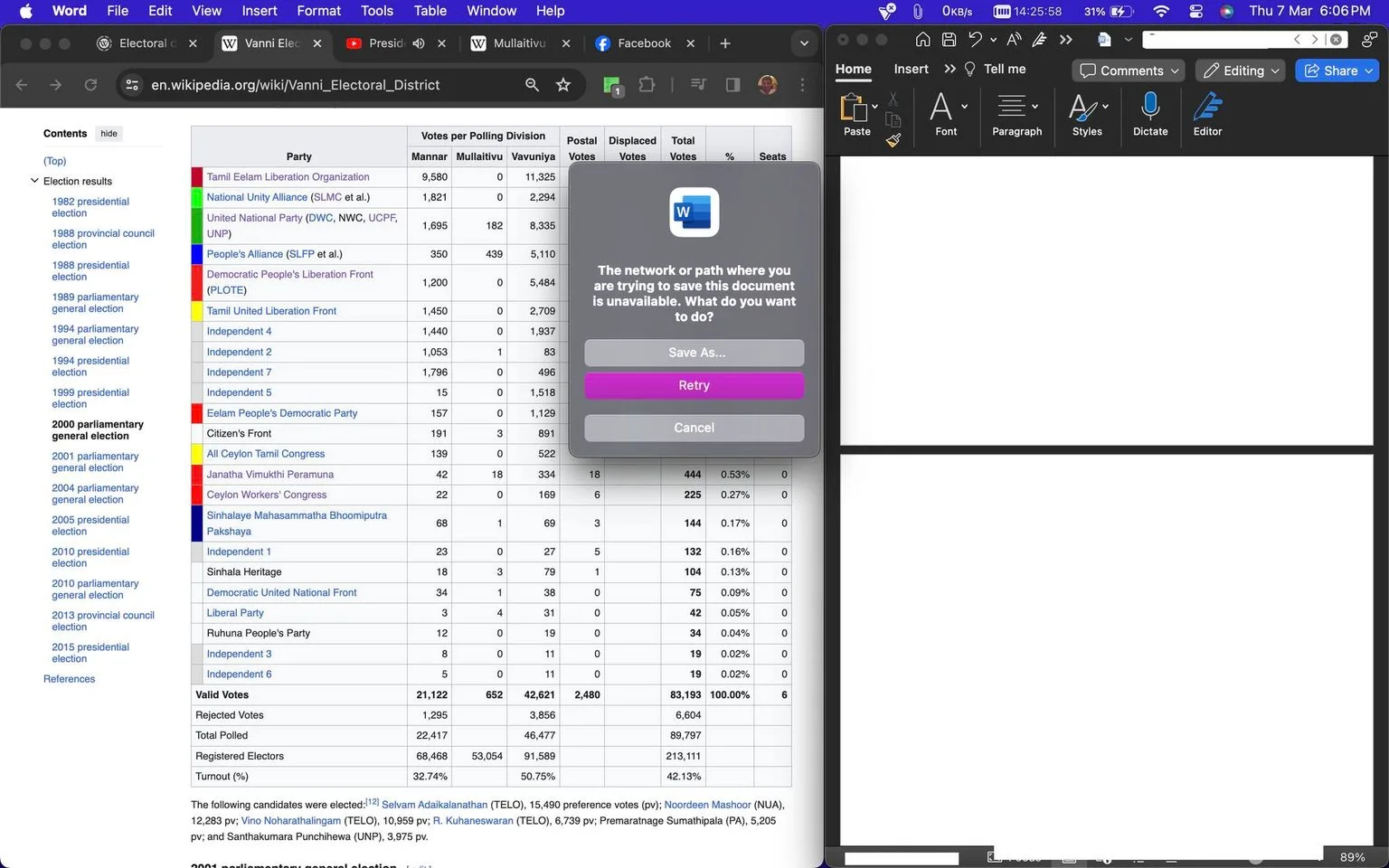Mute the Presid tab audio
This screenshot has height=868, width=1389.
pyautogui.click(x=419, y=43)
